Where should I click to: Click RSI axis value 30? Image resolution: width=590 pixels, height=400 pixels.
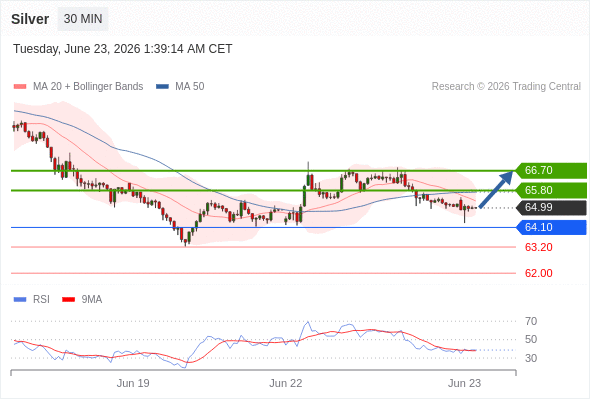531,358
